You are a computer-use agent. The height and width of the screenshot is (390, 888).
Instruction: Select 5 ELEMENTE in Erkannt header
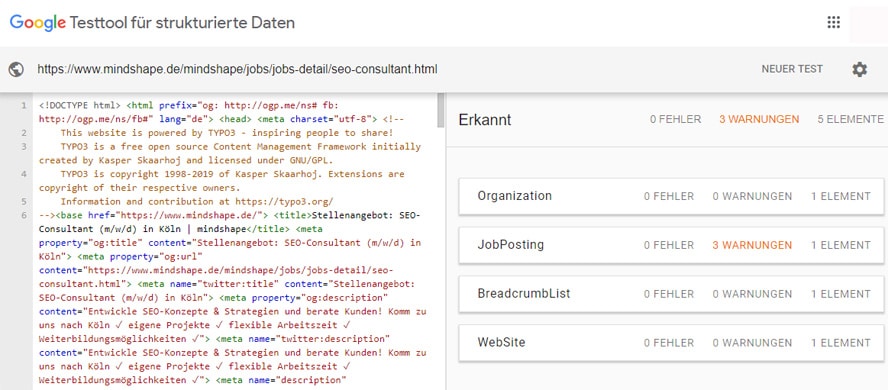click(x=850, y=119)
